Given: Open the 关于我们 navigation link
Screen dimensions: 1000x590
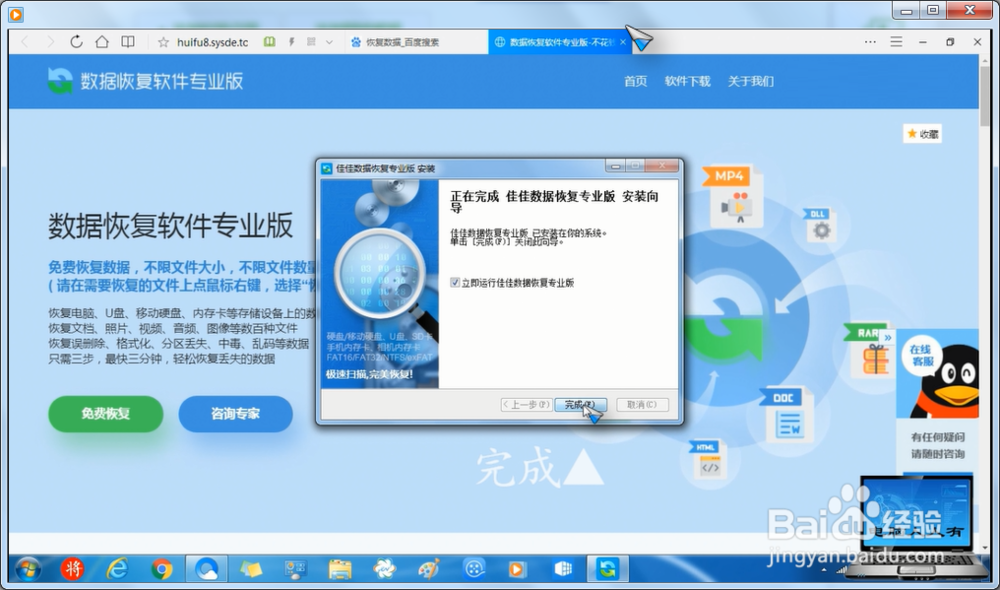Looking at the screenshot, I should tap(751, 81).
